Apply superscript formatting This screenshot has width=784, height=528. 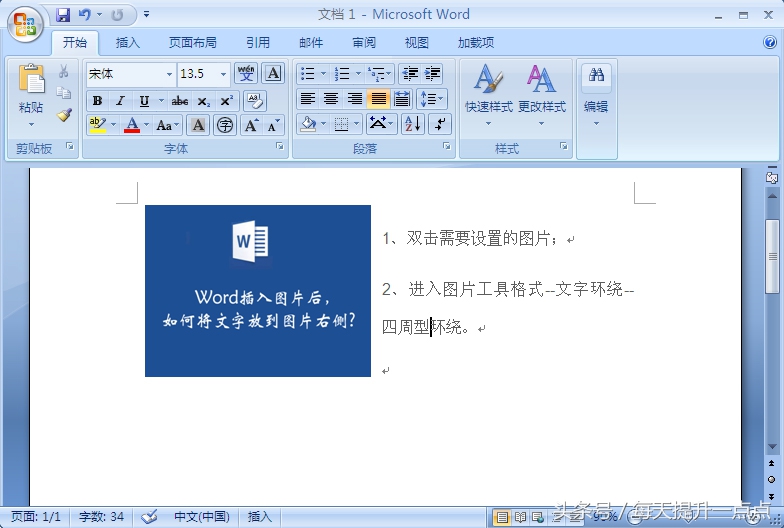click(x=226, y=101)
